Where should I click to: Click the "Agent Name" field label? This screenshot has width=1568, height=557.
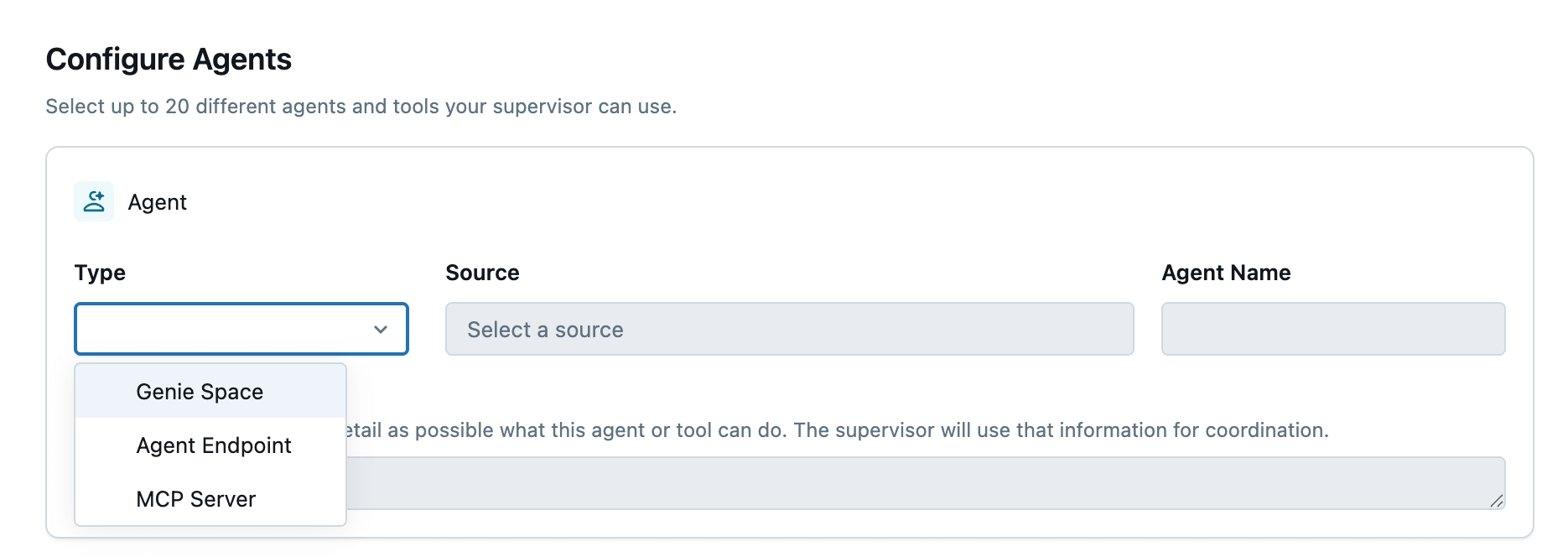click(1225, 273)
